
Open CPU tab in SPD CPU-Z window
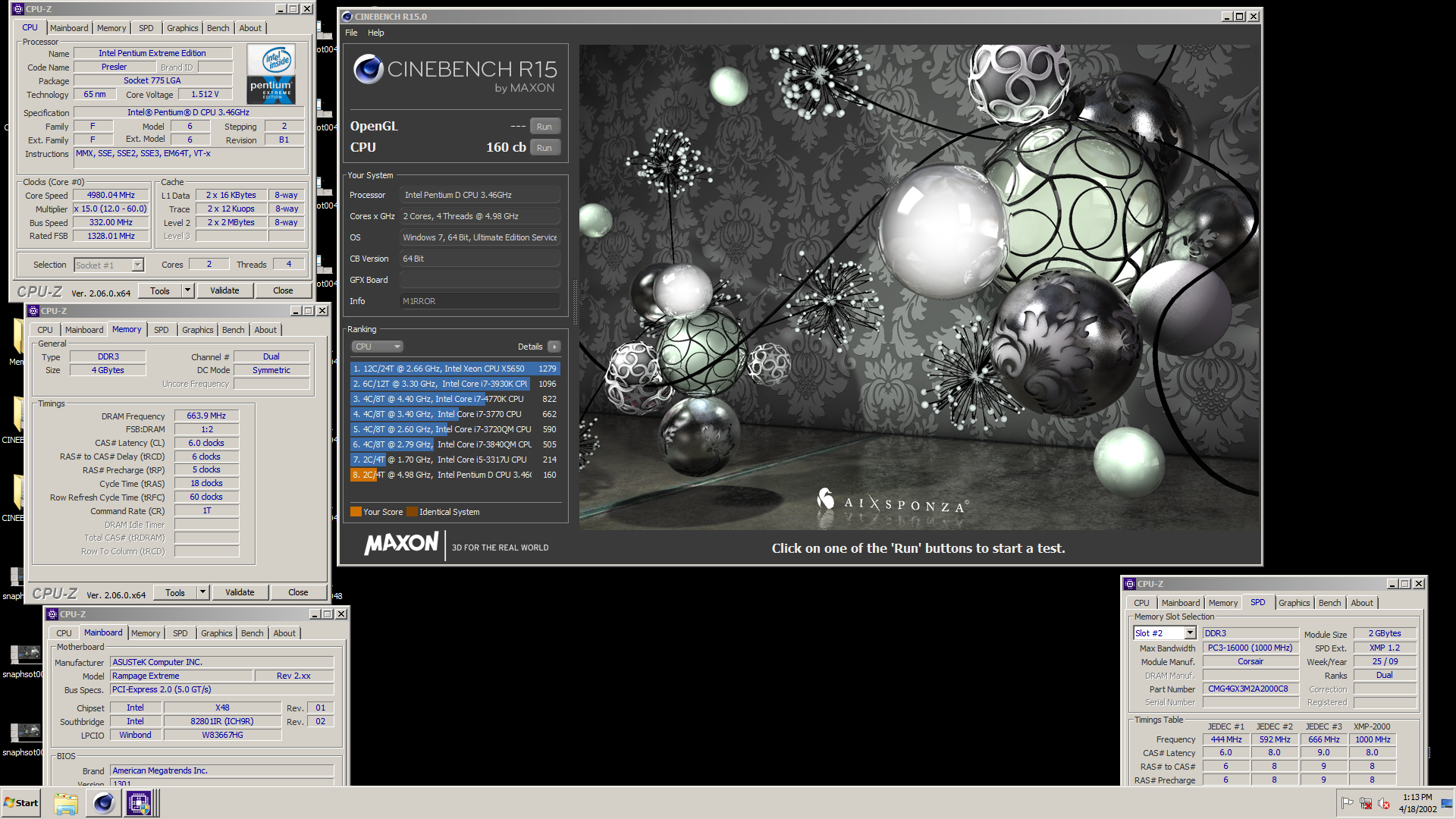1141,603
